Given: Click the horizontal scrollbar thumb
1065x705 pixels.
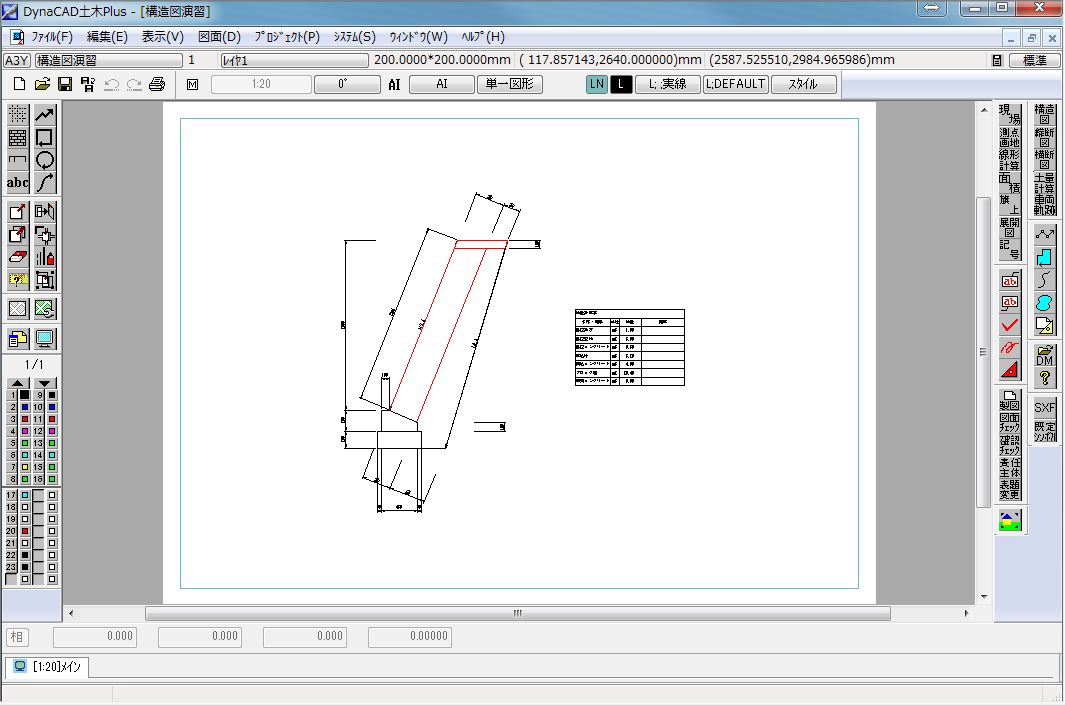Looking at the screenshot, I should [x=518, y=613].
